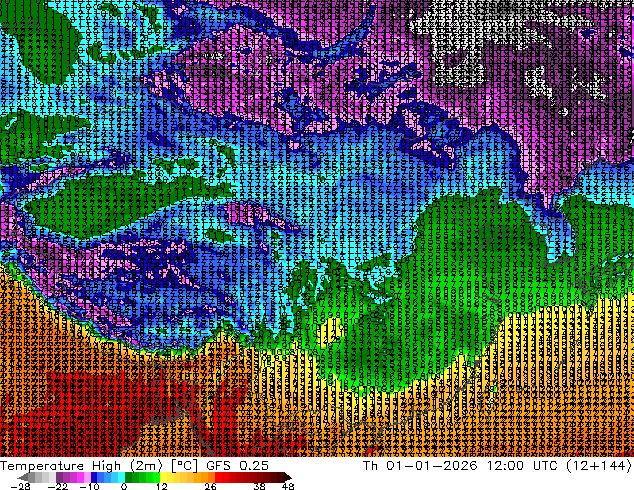Click the gray left arrow of color scale
The height and width of the screenshot is (490, 634).
[23, 477]
